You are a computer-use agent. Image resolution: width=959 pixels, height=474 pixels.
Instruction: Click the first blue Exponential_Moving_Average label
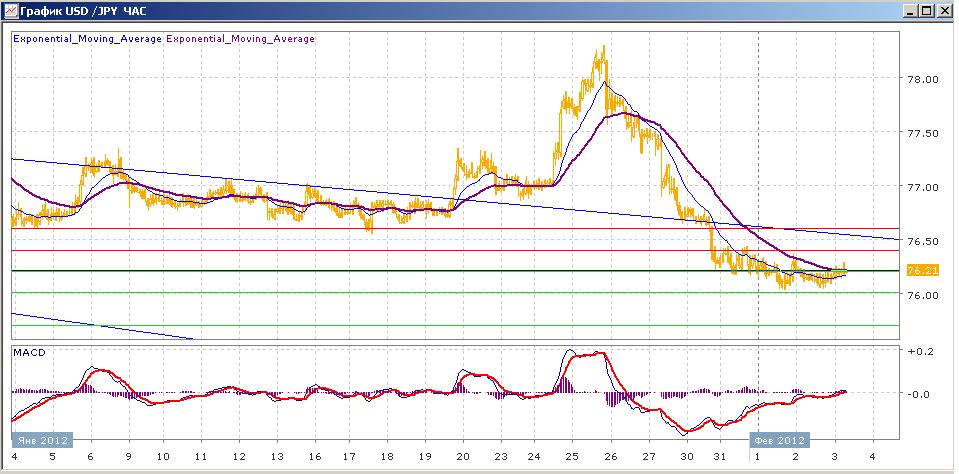click(x=87, y=39)
